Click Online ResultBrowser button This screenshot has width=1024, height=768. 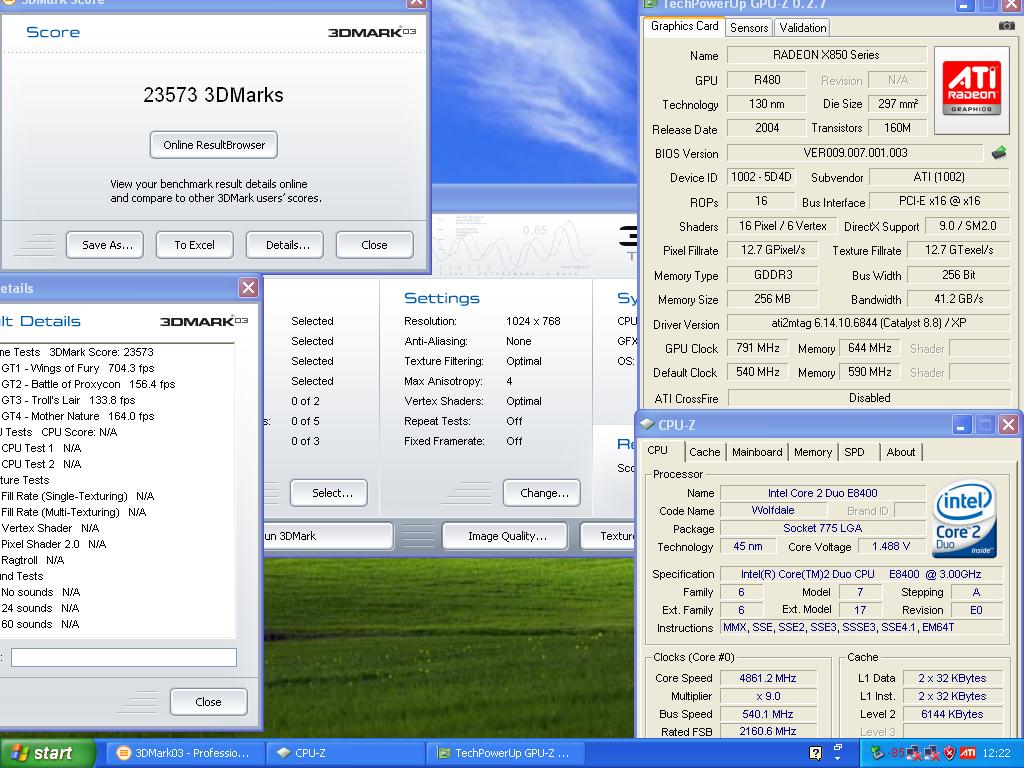coord(214,145)
